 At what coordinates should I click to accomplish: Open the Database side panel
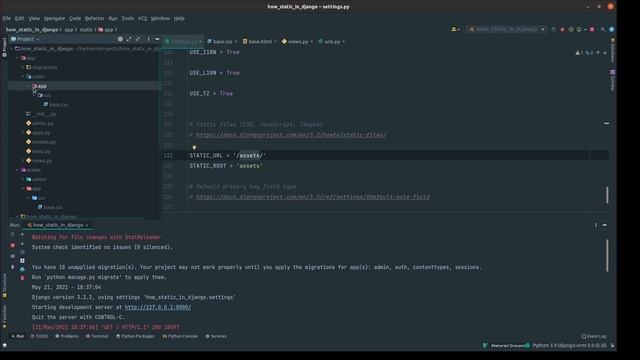[613, 50]
